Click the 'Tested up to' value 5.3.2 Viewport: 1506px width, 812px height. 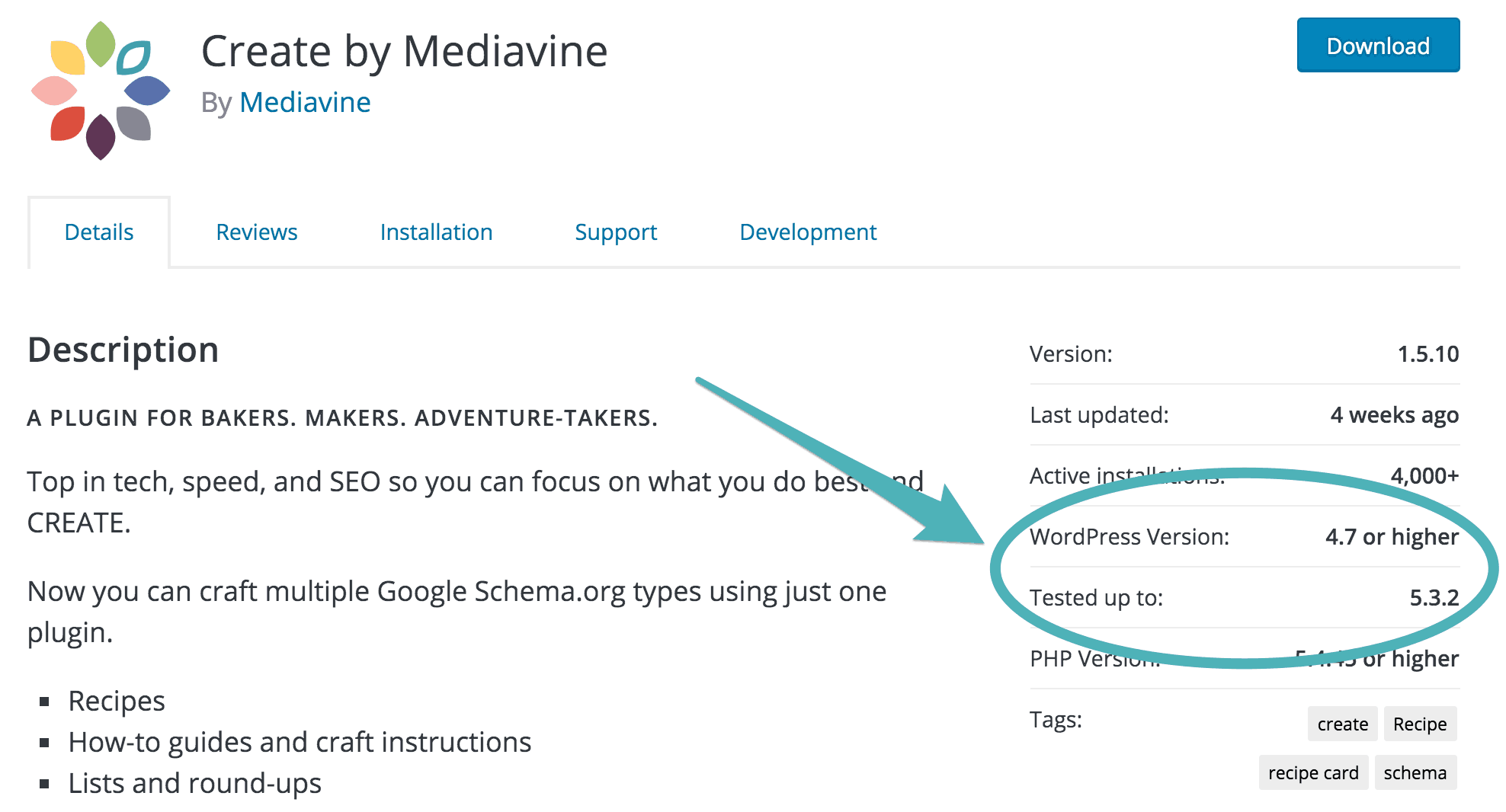point(1434,598)
